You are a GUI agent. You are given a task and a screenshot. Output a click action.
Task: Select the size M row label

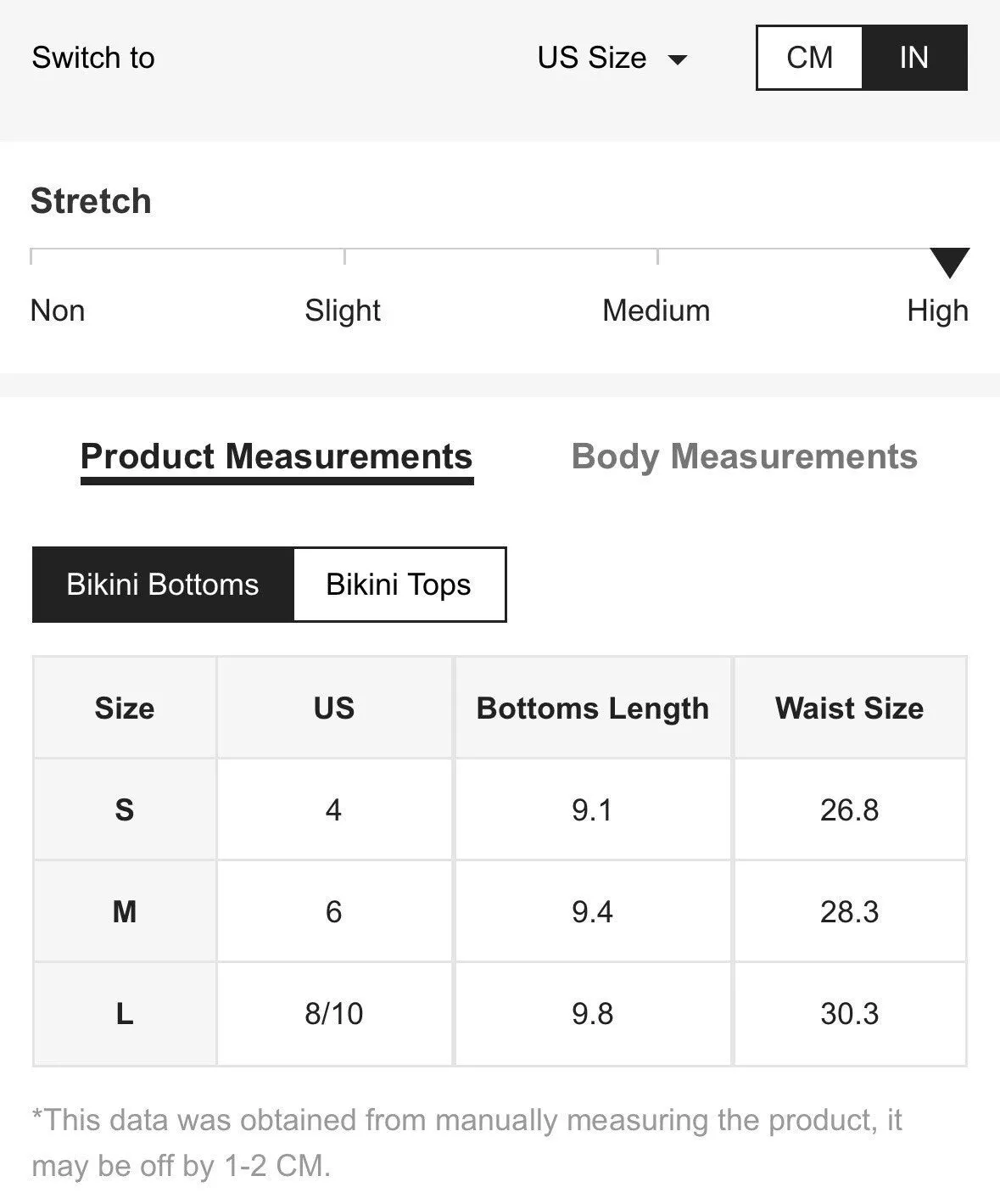point(125,911)
